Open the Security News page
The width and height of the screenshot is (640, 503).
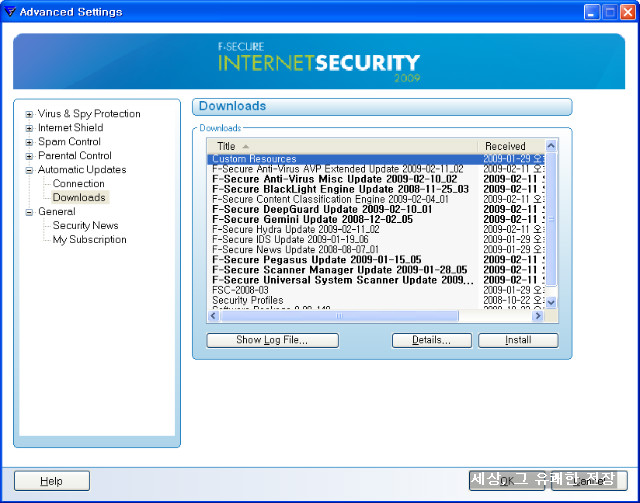[85, 225]
